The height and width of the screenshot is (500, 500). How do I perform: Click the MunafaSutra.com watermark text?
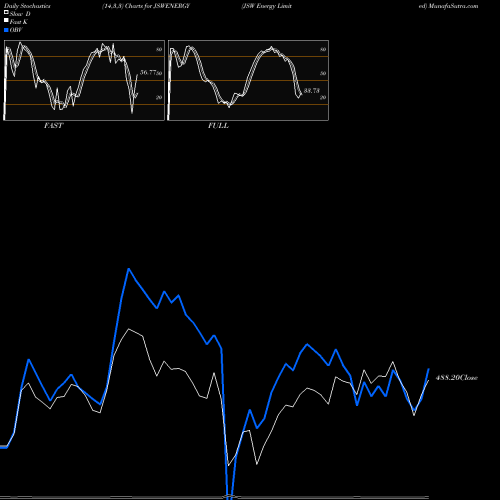tap(453, 6)
